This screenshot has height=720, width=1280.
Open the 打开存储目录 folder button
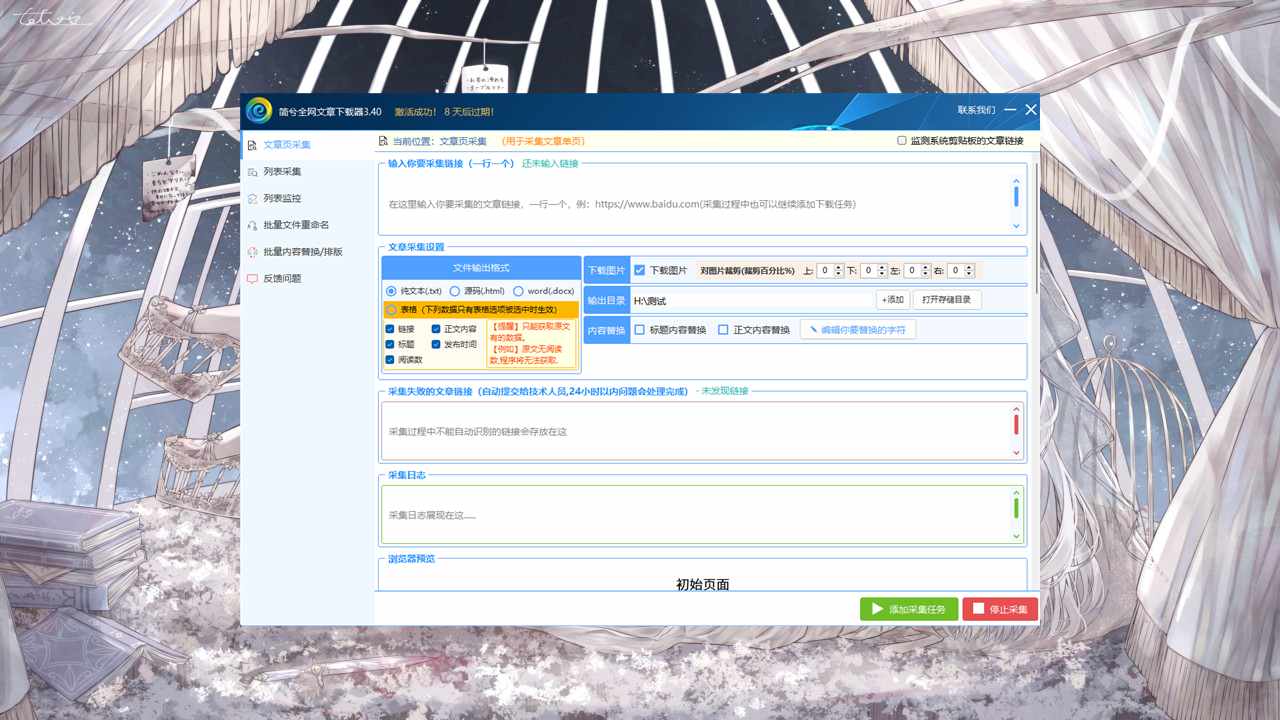[x=946, y=300]
